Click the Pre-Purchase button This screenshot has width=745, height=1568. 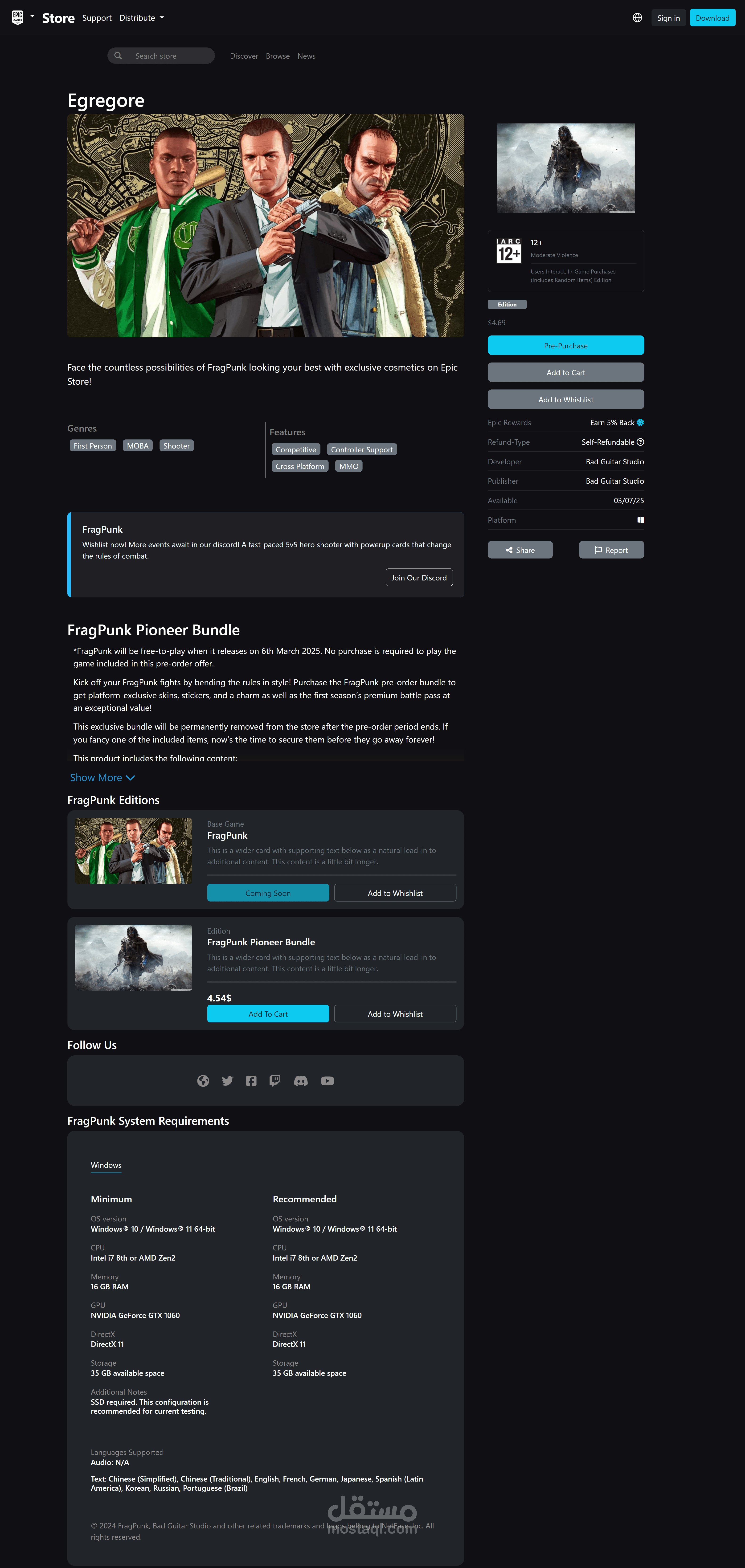click(565, 345)
